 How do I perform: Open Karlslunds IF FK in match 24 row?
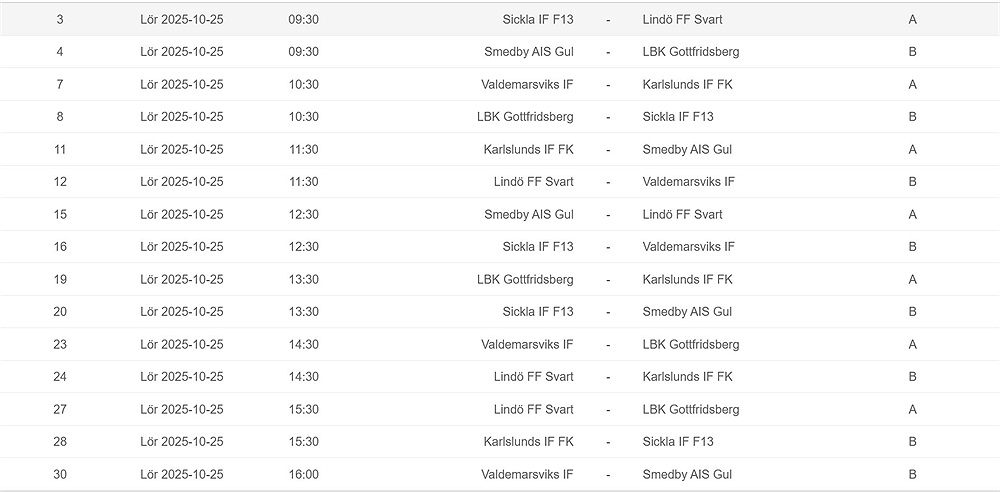point(687,377)
